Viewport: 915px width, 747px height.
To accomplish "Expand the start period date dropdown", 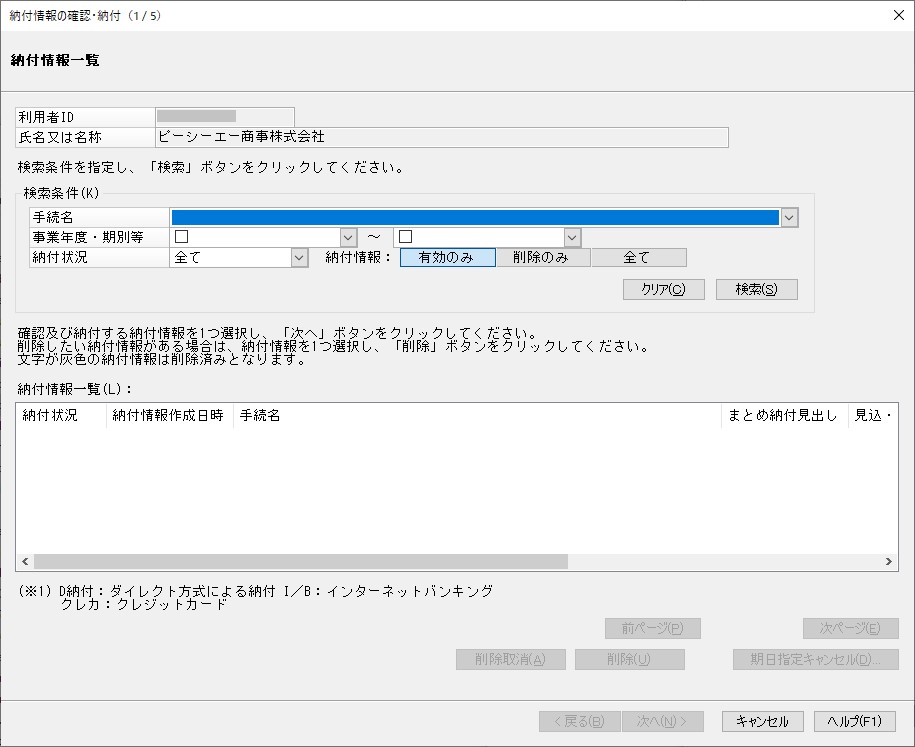I will (x=348, y=238).
